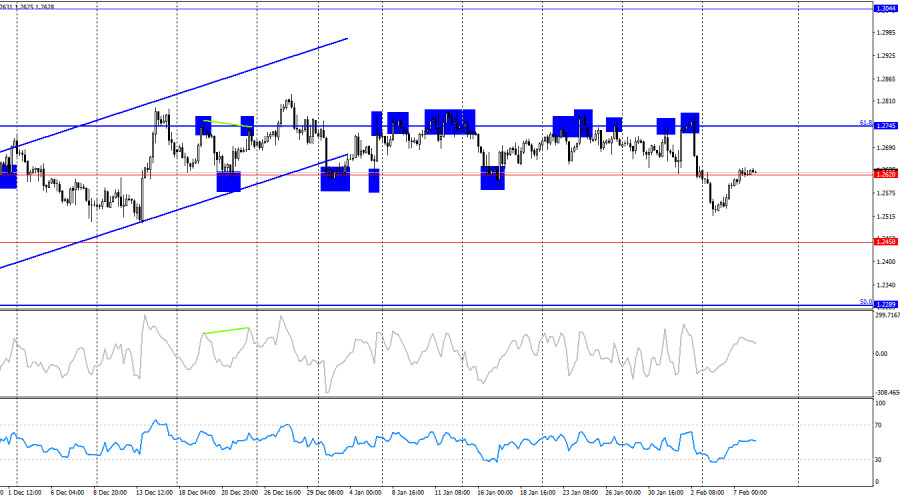Click the blue 1.3044 price level label

click(x=885, y=9)
